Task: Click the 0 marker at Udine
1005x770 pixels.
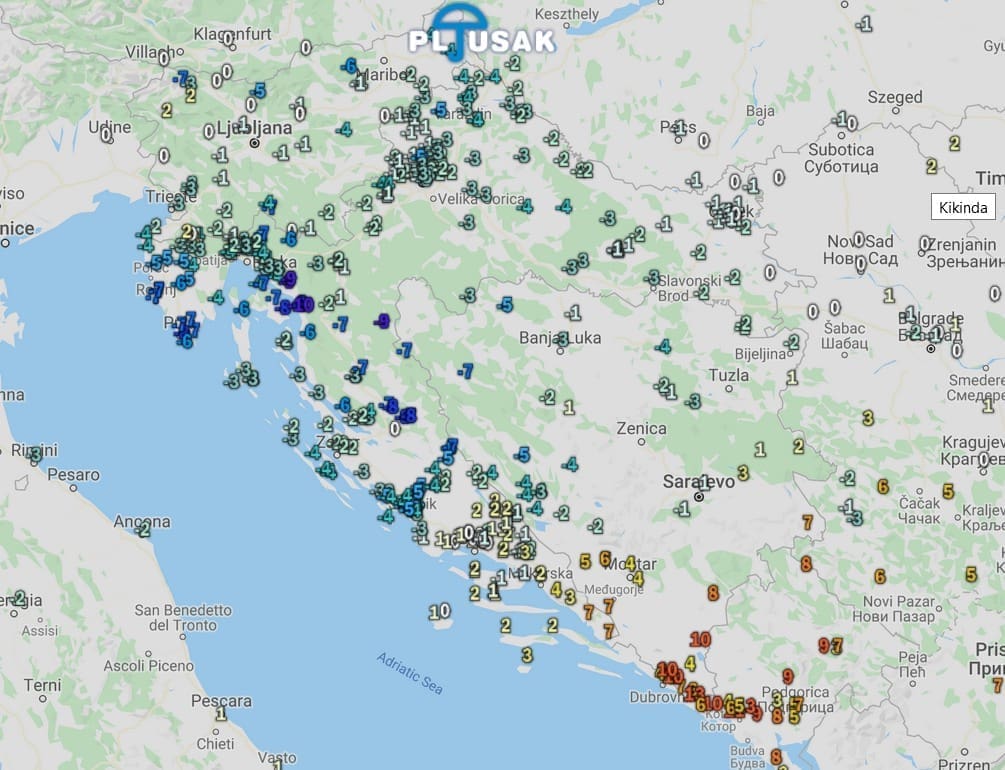Action: click(106, 136)
